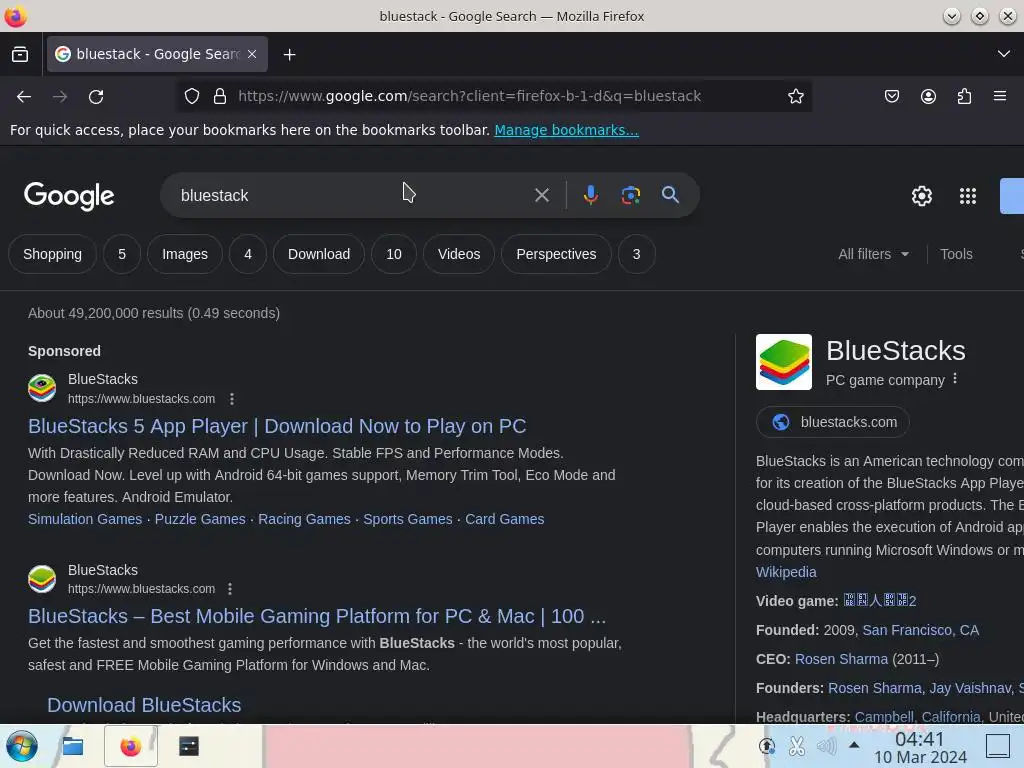
Task: Open knowledge panel three-dot more options
Action: tap(955, 379)
